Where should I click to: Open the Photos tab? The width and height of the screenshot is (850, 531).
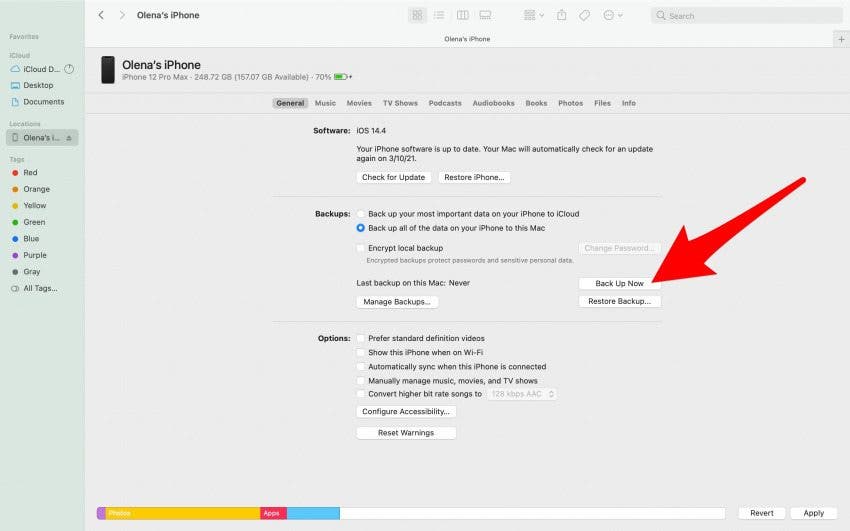(570, 103)
